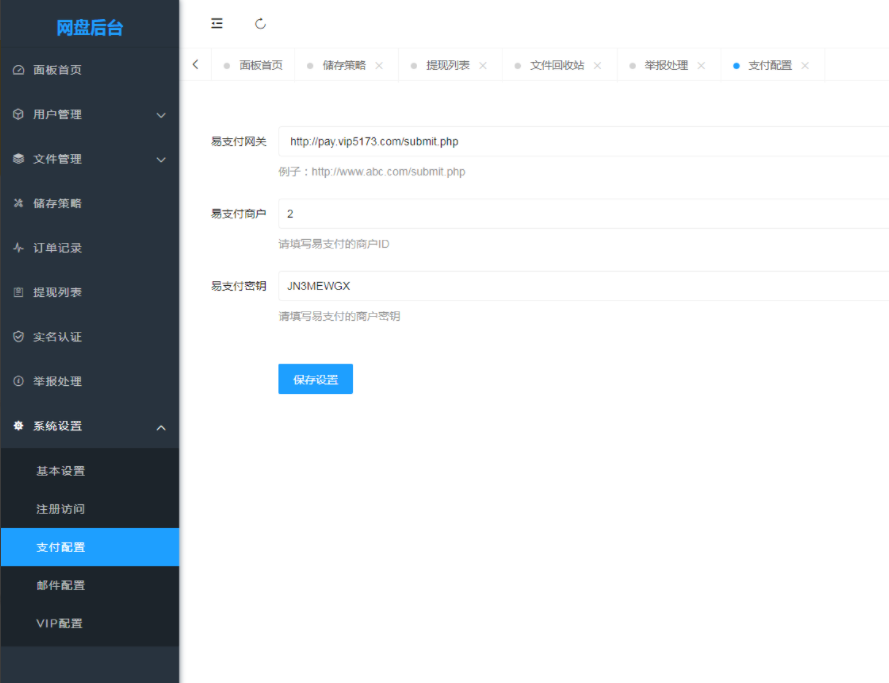Select the 订单记录 orders icon
Image resolution: width=889 pixels, height=683 pixels.
(17, 247)
